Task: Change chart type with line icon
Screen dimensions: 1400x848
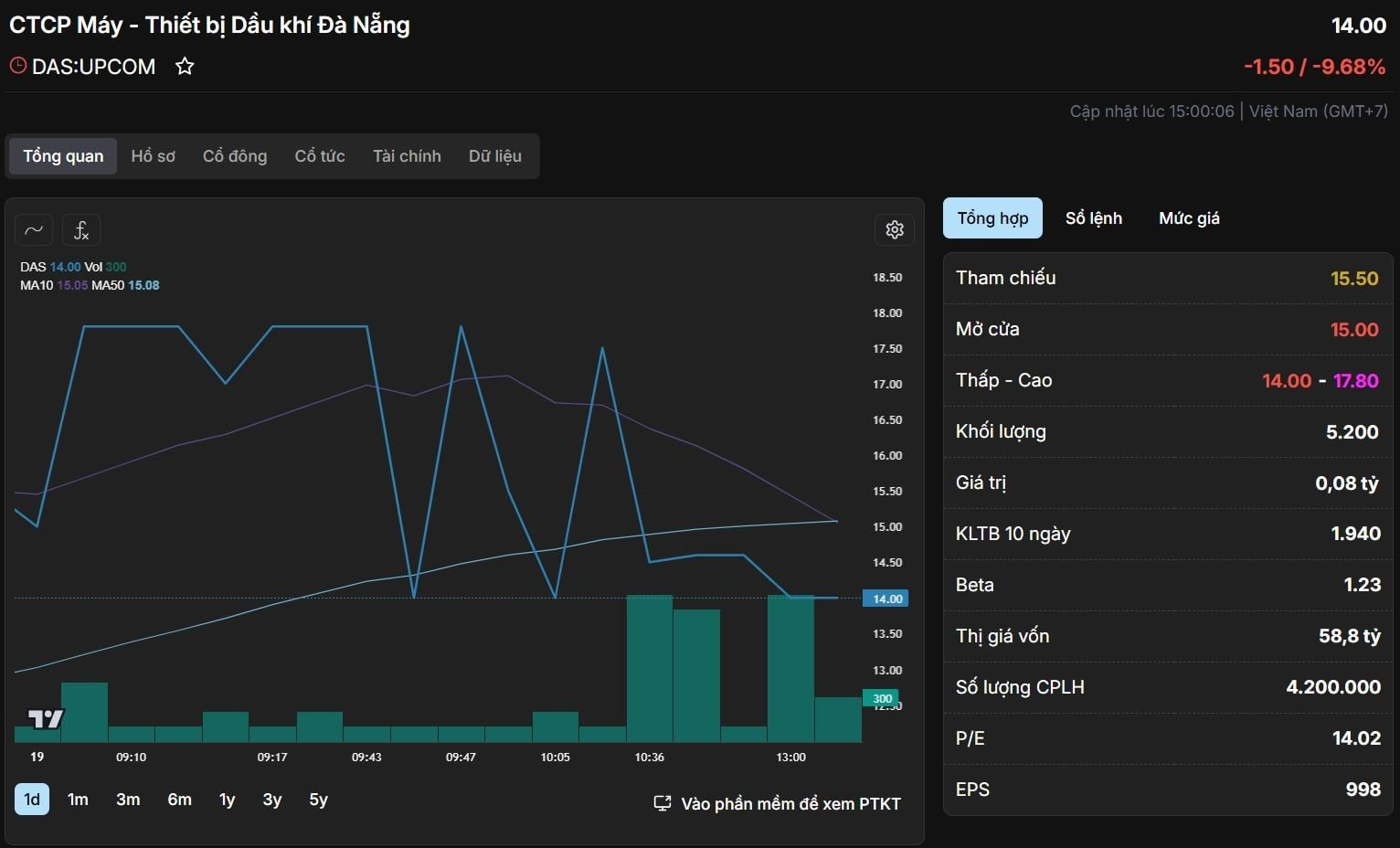Action: tap(34, 229)
